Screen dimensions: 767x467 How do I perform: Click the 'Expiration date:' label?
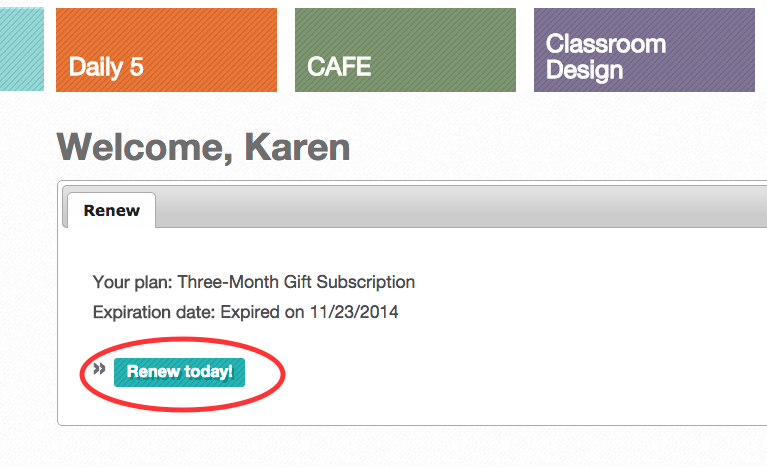154,312
